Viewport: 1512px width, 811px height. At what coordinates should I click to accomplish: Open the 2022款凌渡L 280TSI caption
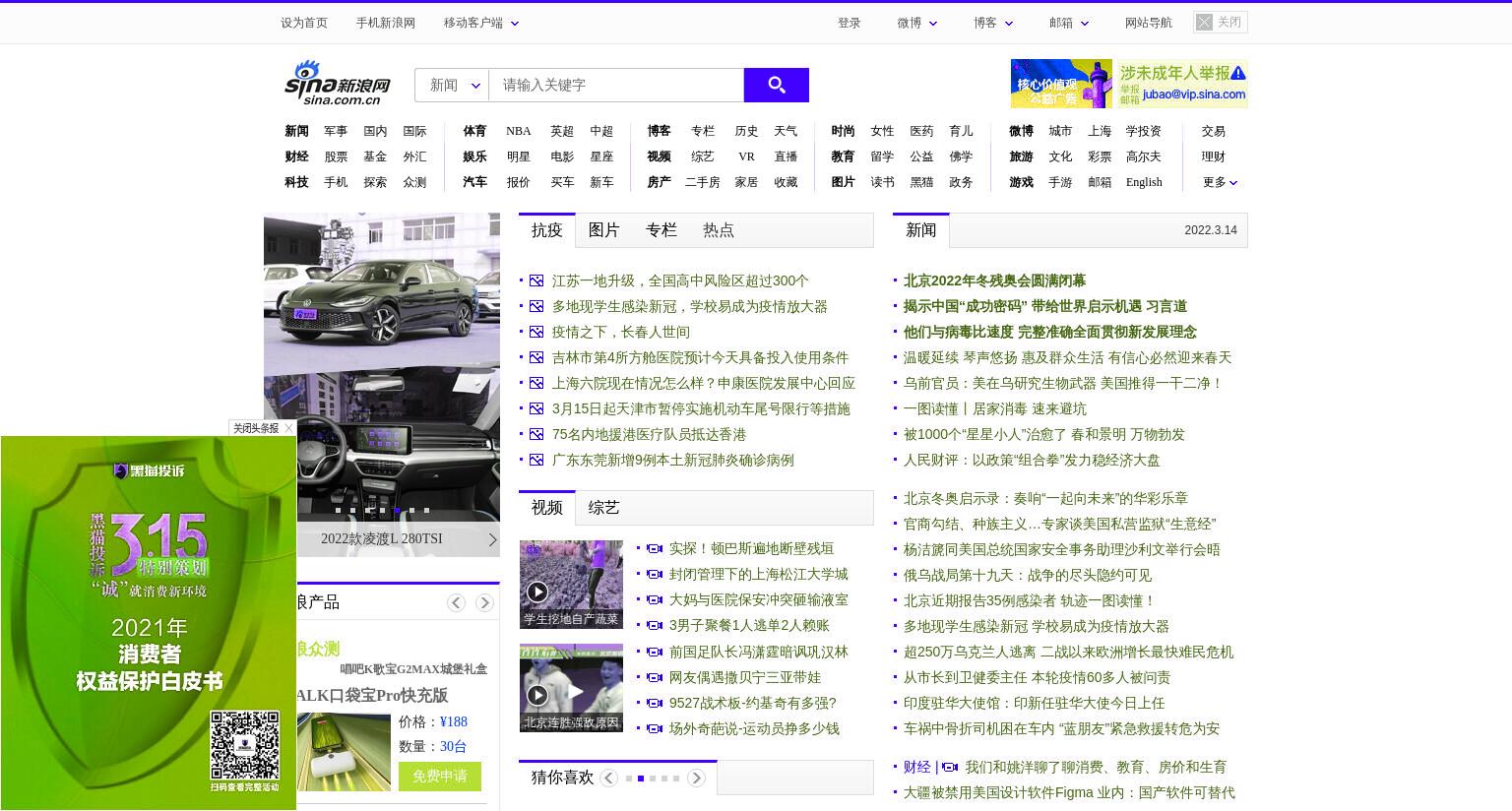(x=382, y=538)
